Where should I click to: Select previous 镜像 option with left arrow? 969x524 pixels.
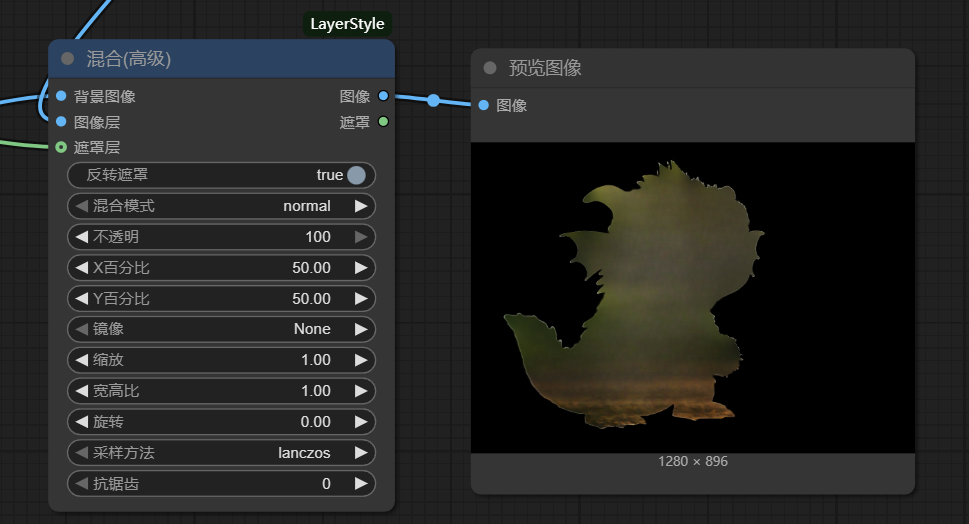coord(82,329)
